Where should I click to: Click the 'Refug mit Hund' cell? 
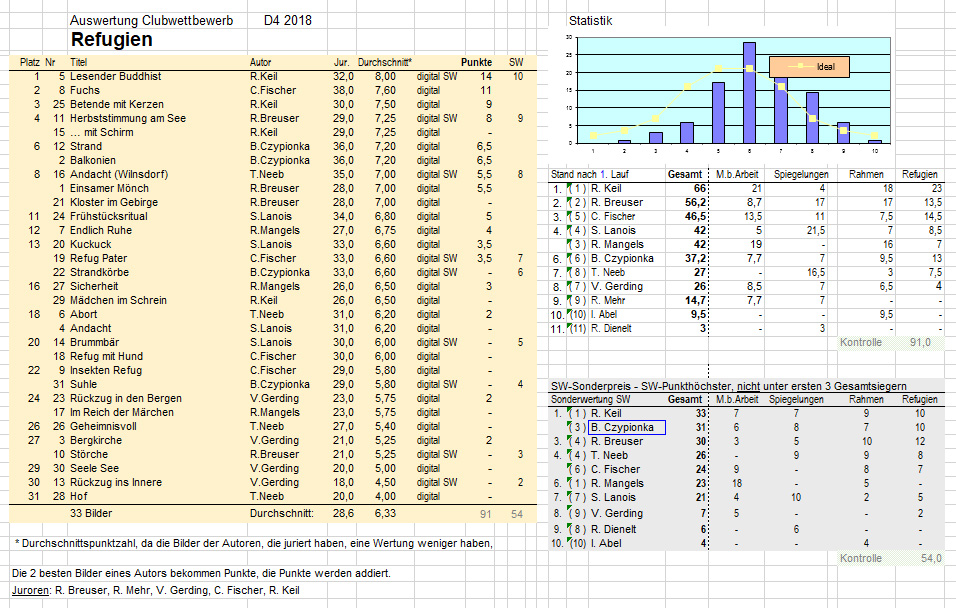pyautogui.click(x=107, y=357)
